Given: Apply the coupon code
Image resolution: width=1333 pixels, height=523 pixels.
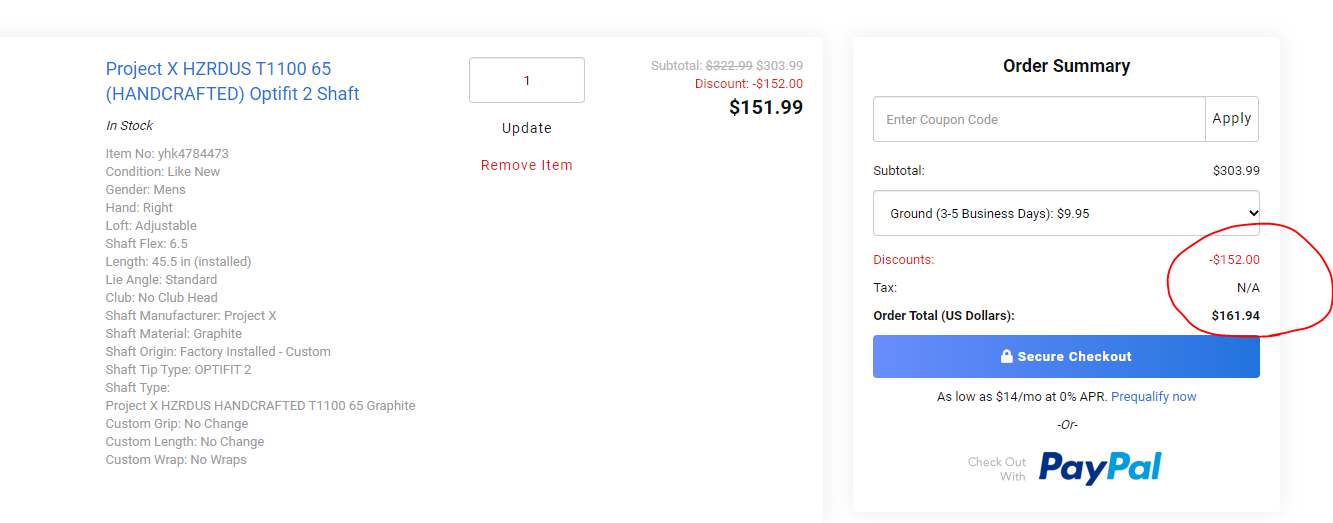Looking at the screenshot, I should [1232, 119].
